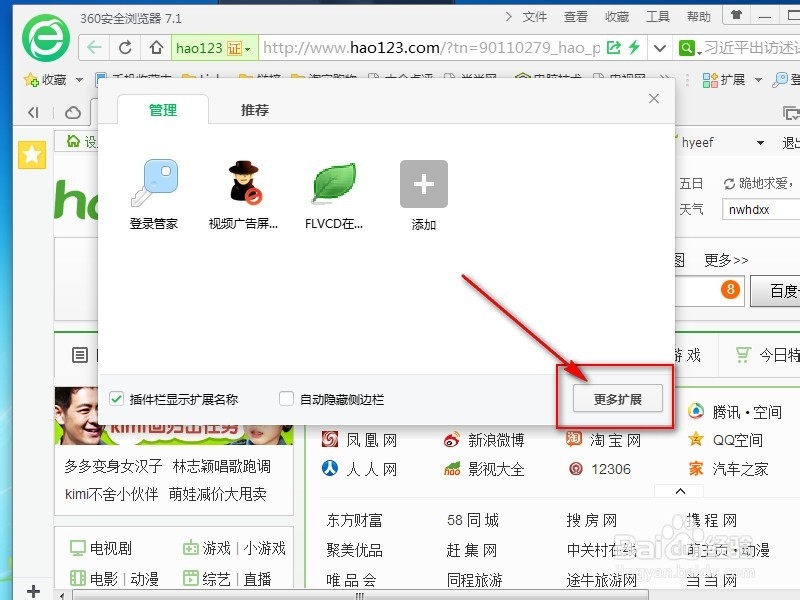
Task: Click the URL address field
Action: click(x=431, y=48)
